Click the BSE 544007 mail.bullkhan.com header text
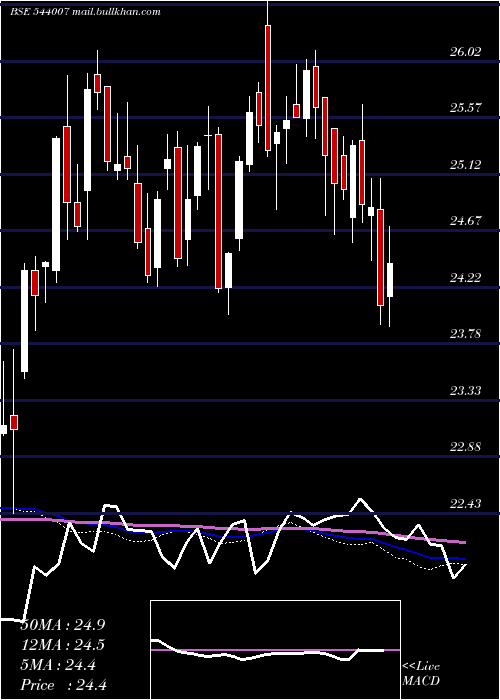 [x=85, y=12]
